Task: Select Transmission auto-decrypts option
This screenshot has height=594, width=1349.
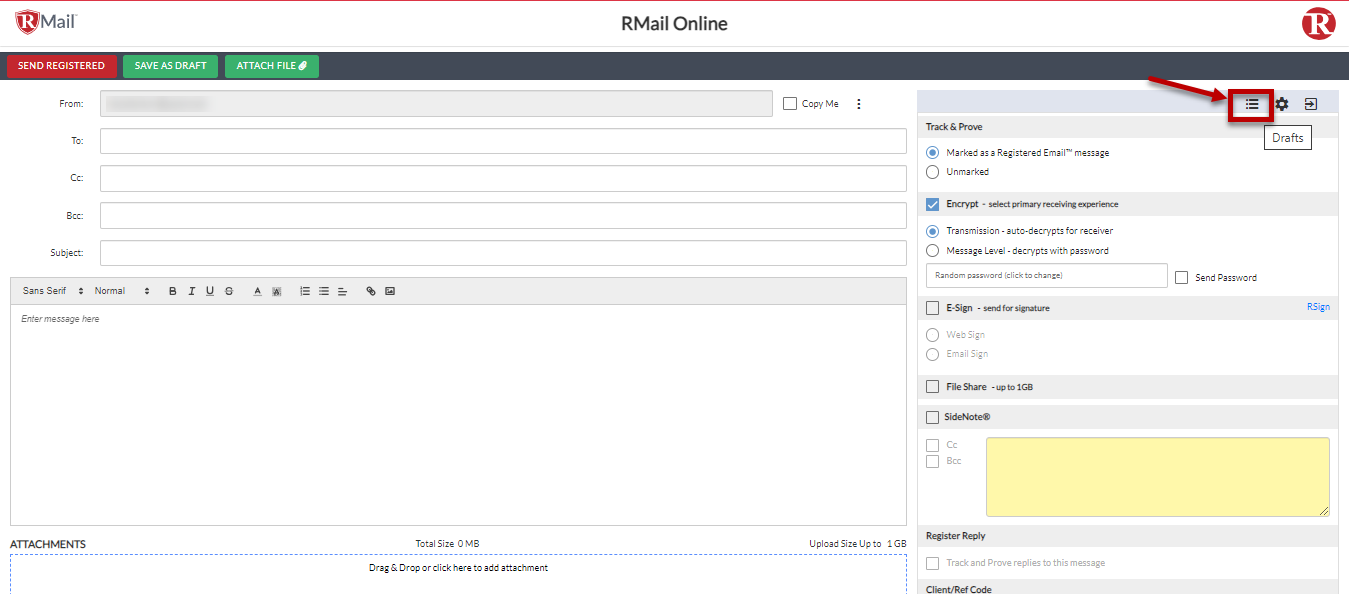Action: (932, 231)
